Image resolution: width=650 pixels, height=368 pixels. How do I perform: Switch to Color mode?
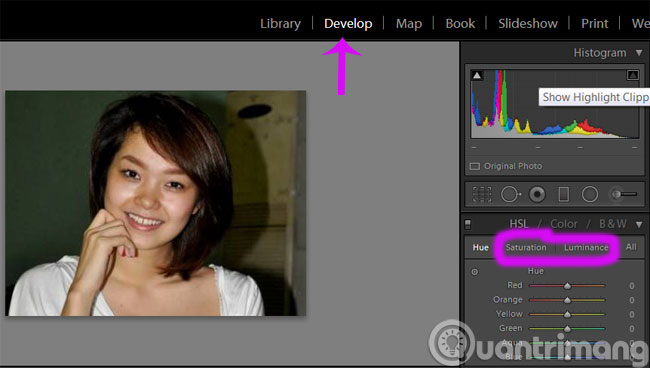[564, 224]
